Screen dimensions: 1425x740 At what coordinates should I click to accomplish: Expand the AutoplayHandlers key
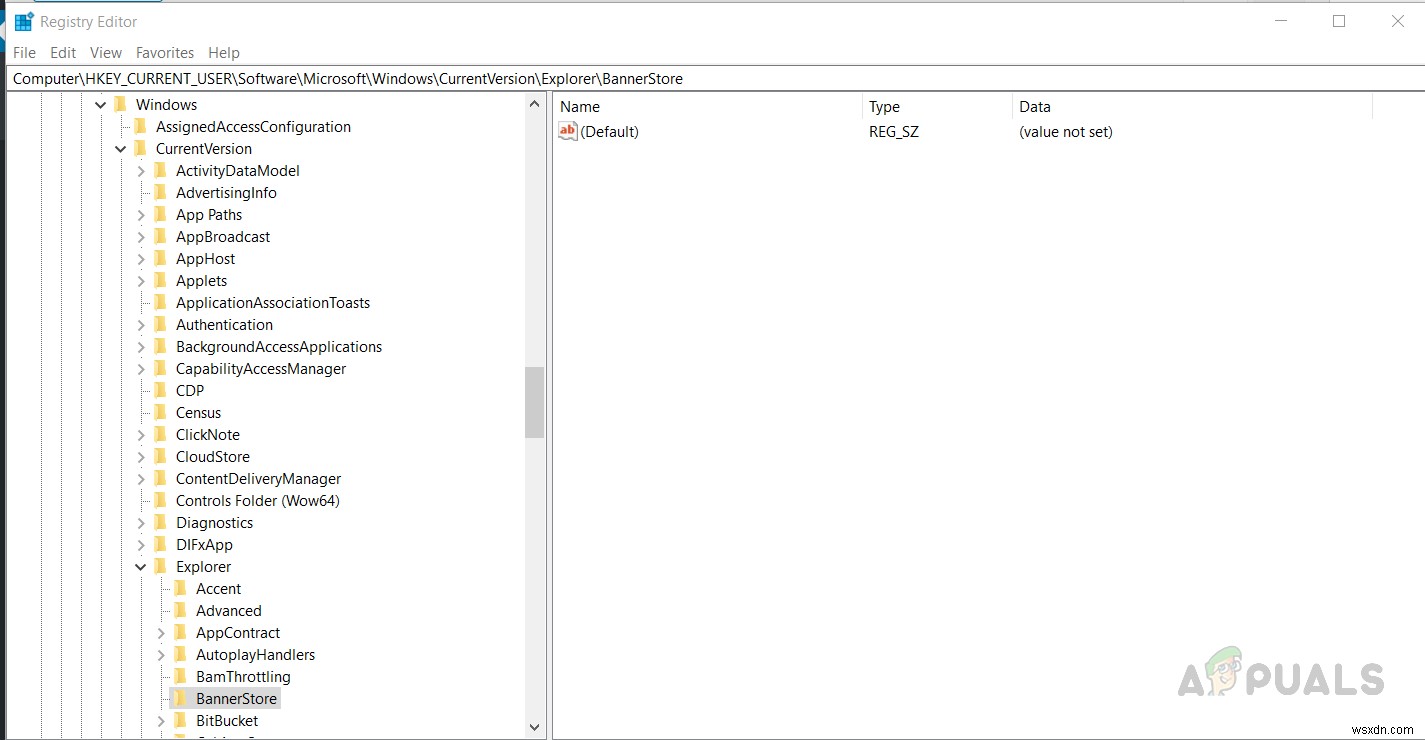[x=161, y=655]
